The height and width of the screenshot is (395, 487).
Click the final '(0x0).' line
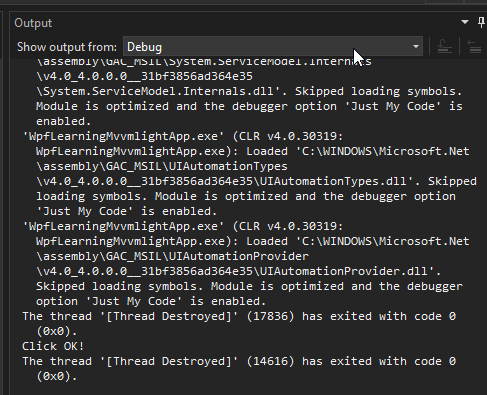(x=57, y=376)
